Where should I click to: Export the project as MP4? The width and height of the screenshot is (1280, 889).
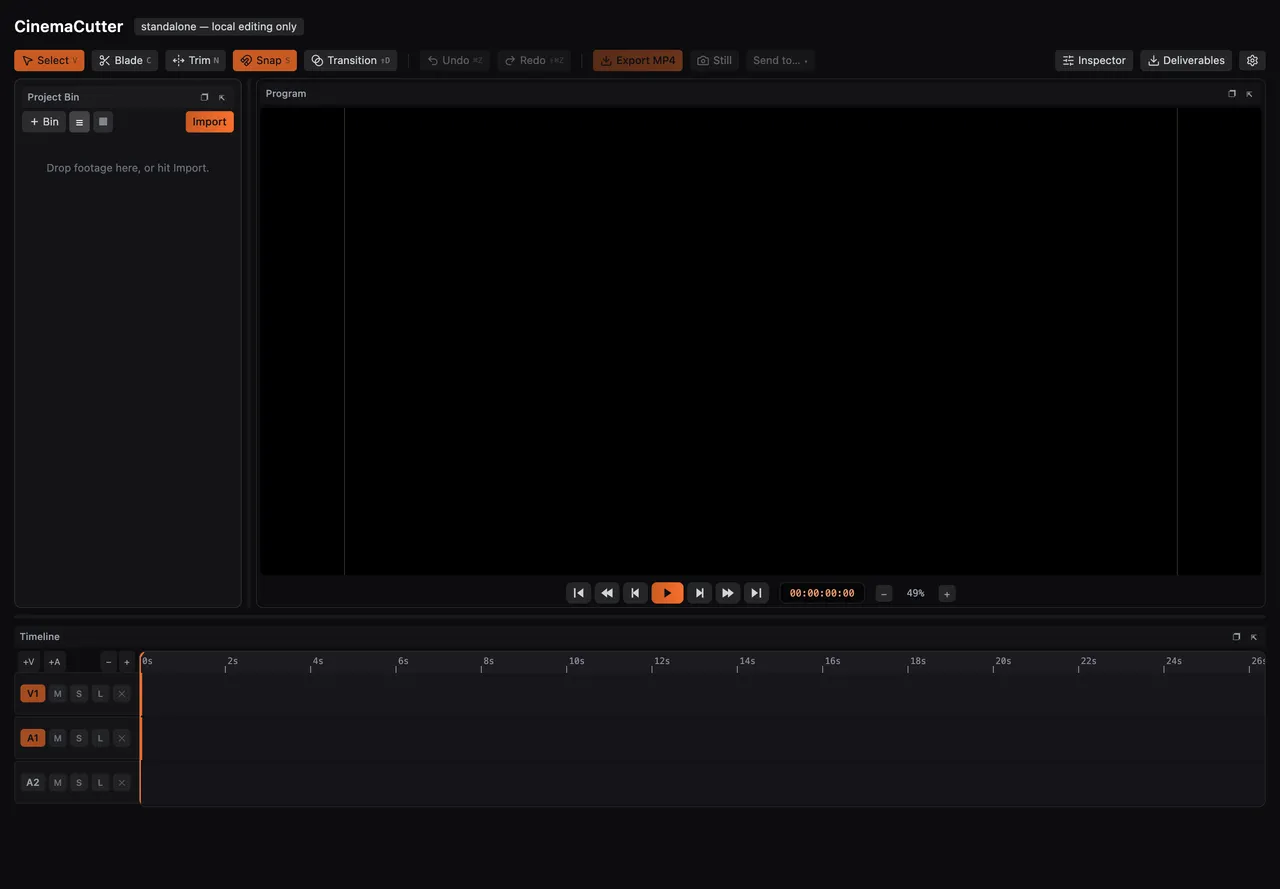click(x=638, y=61)
